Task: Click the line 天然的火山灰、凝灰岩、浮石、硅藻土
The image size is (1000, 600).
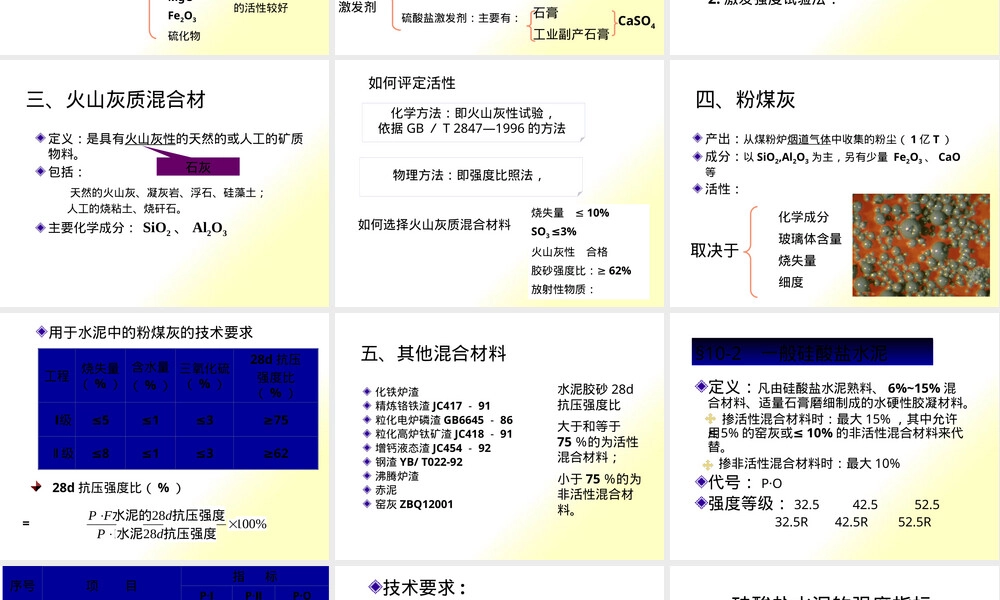Action: 167,193
